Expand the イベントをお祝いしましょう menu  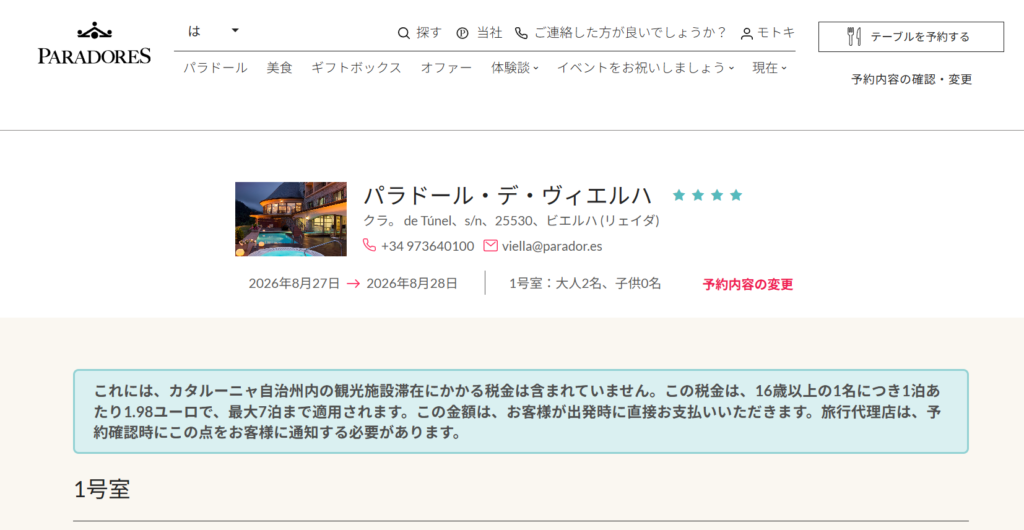(x=645, y=68)
